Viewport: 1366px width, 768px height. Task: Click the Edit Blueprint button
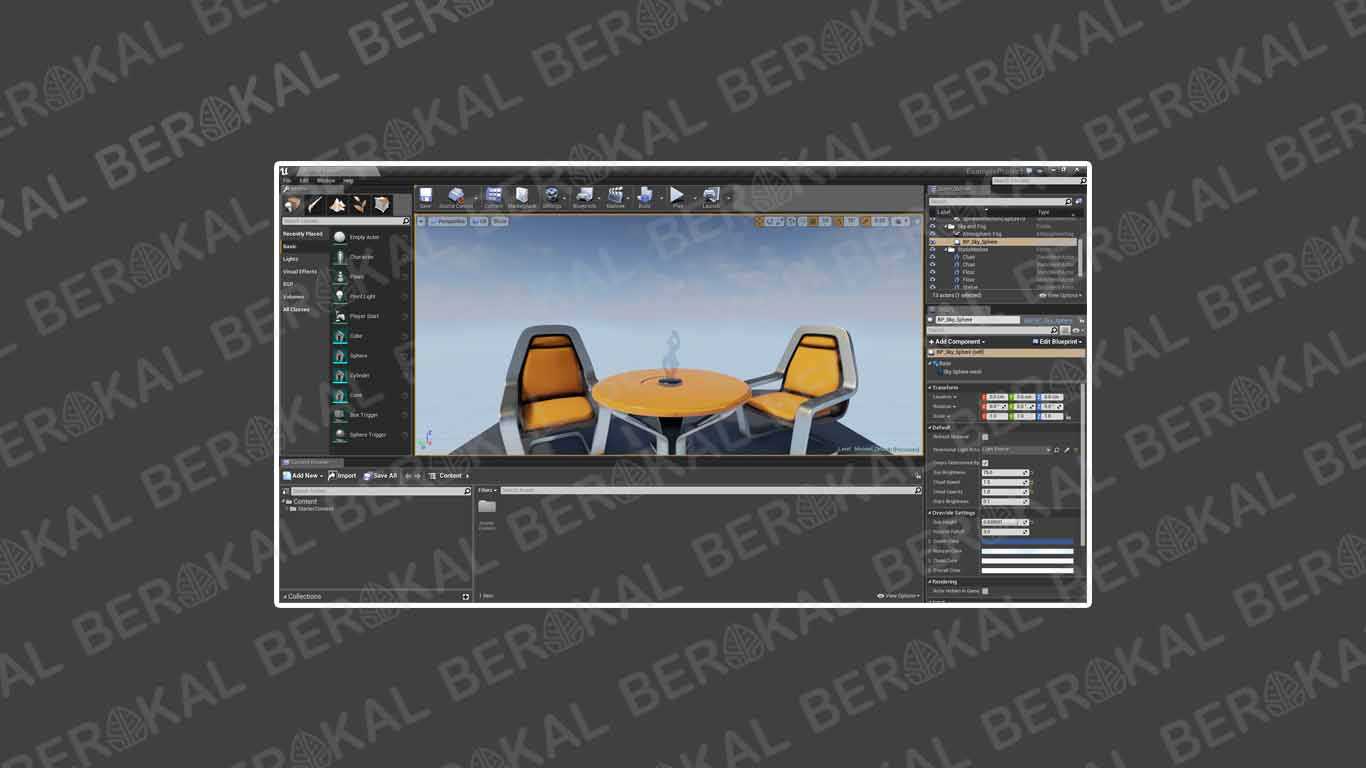click(x=1055, y=341)
